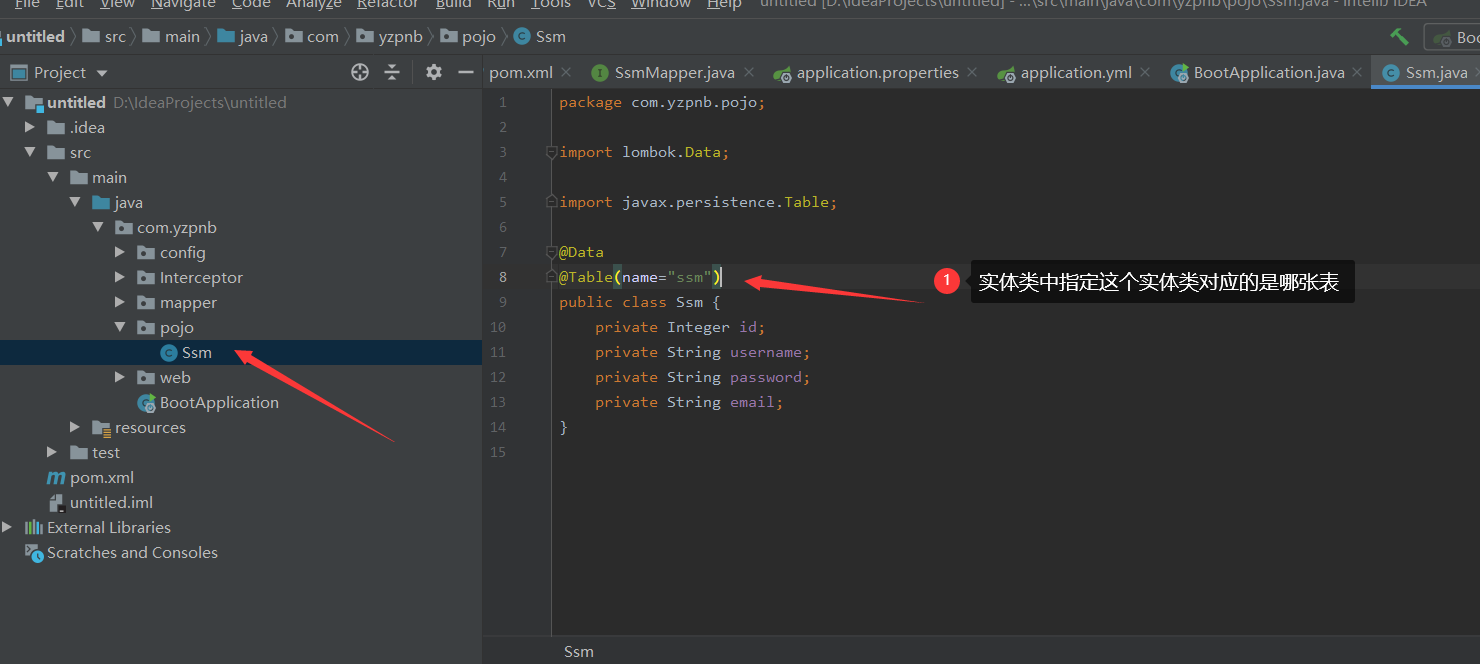Hide the Project panel minus icon
1480x664 pixels.
(465, 72)
